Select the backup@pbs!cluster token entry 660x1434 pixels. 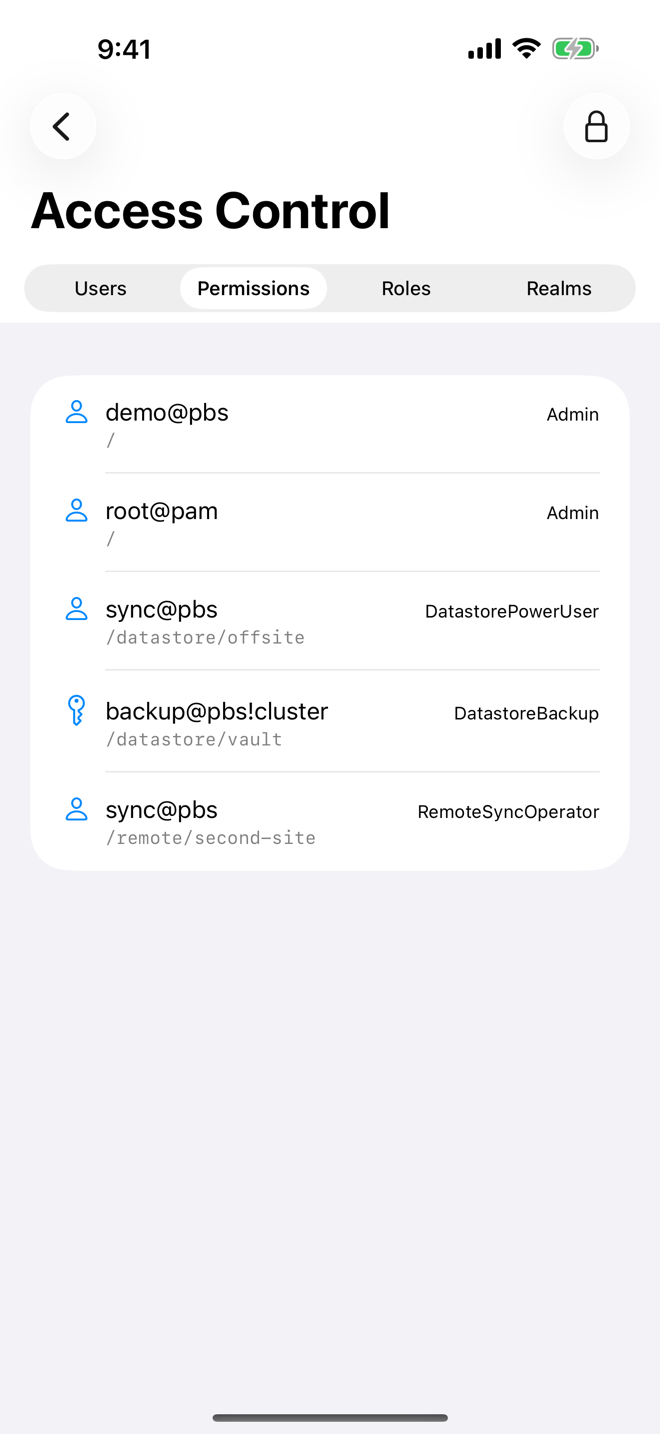[330, 722]
